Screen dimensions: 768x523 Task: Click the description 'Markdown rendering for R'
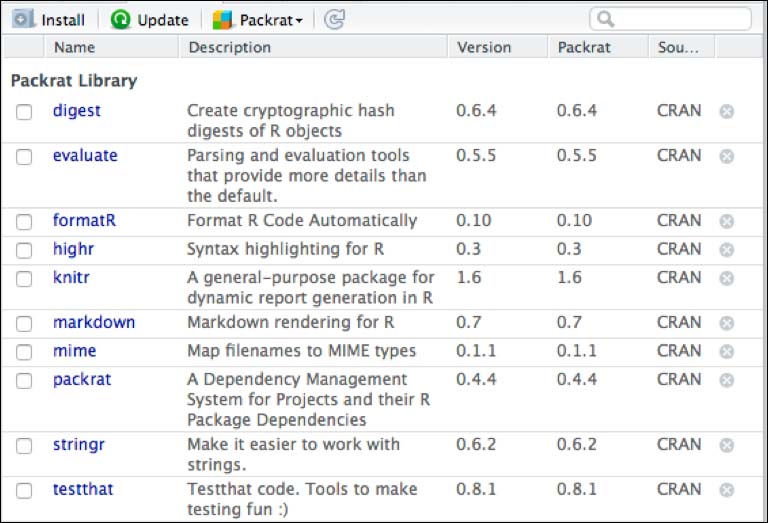290,322
